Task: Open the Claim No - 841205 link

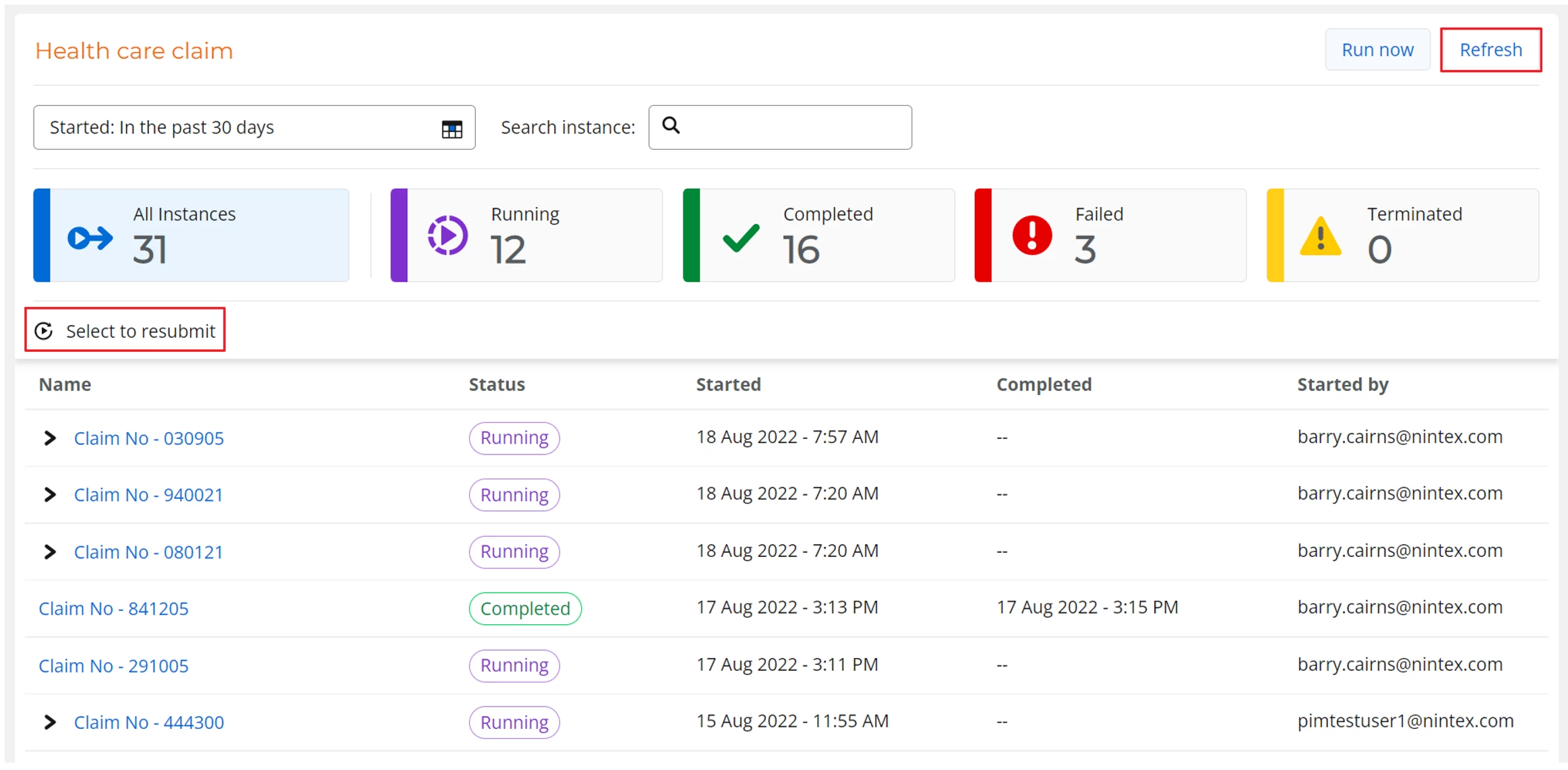Action: coord(113,609)
